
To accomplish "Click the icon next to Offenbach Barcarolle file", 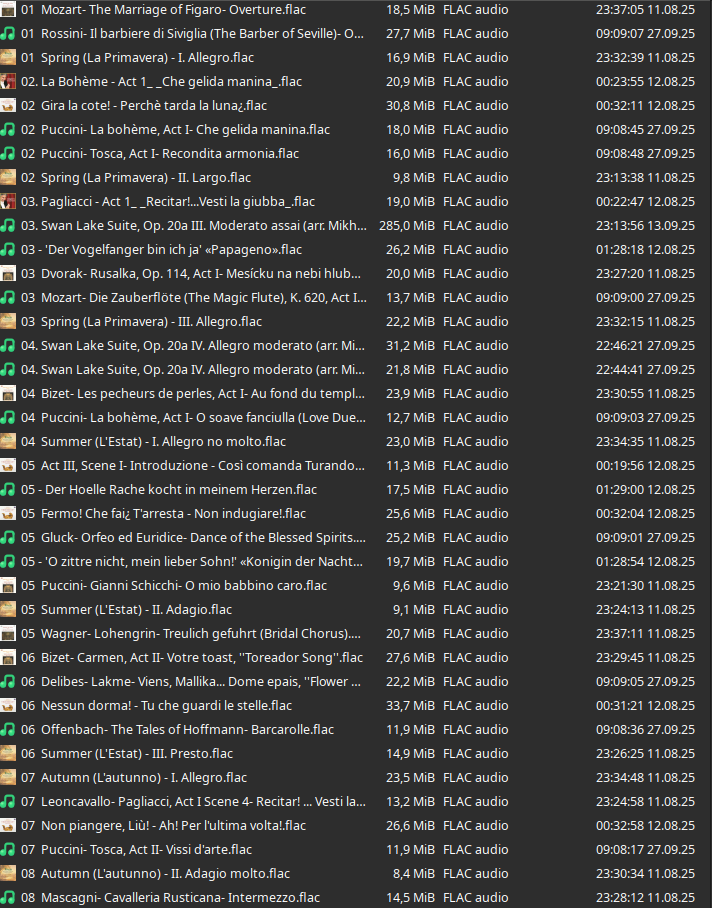I will click(8, 729).
